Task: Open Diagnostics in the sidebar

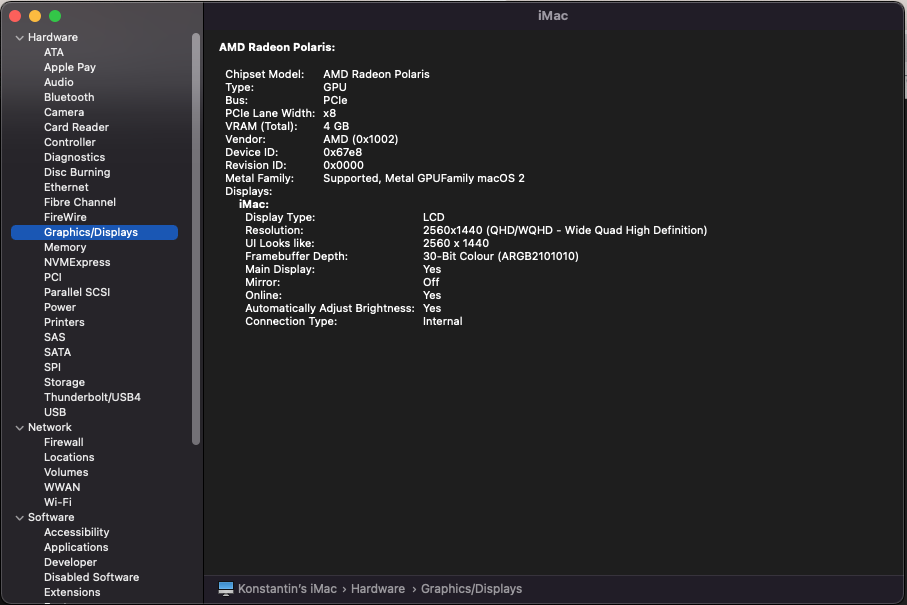Action: click(75, 157)
